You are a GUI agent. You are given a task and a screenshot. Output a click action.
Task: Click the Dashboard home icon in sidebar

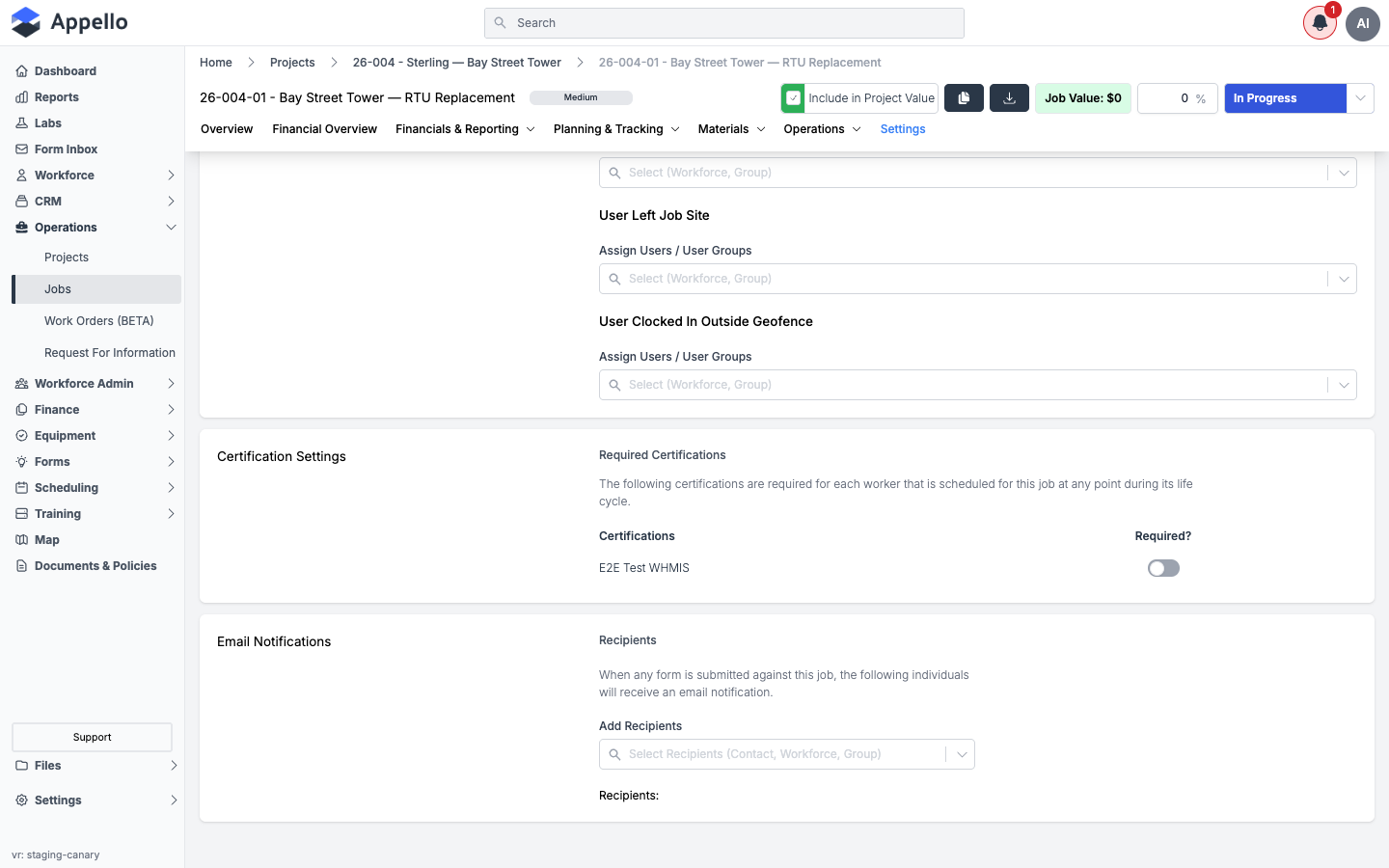point(21,71)
